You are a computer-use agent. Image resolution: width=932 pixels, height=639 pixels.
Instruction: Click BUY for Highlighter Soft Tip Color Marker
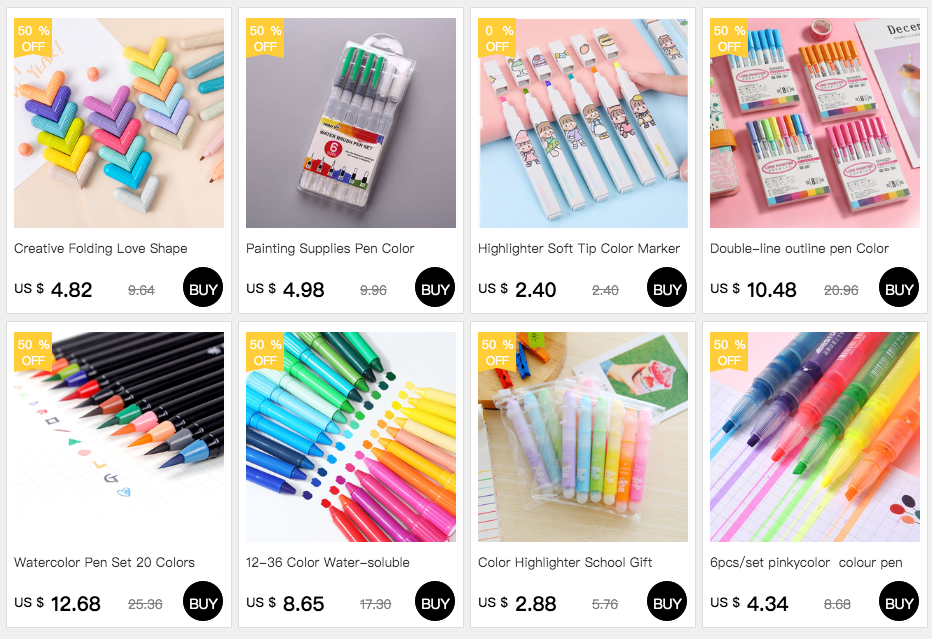pos(666,287)
